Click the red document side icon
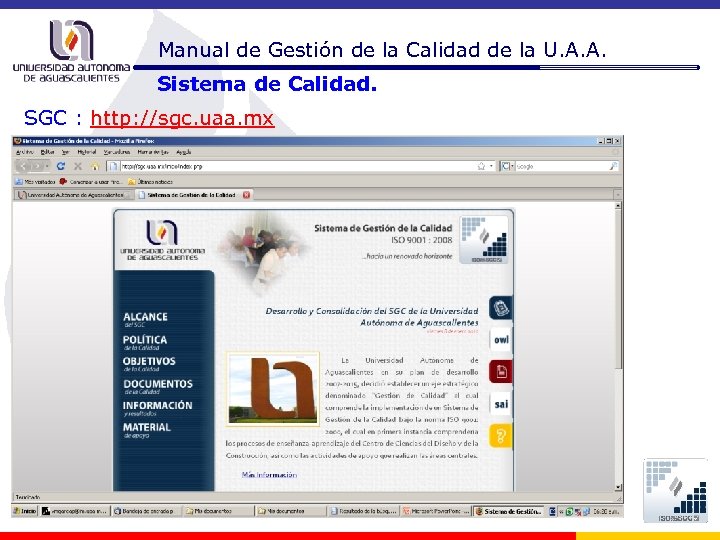Viewport: 720px width, 540px height. click(501, 371)
